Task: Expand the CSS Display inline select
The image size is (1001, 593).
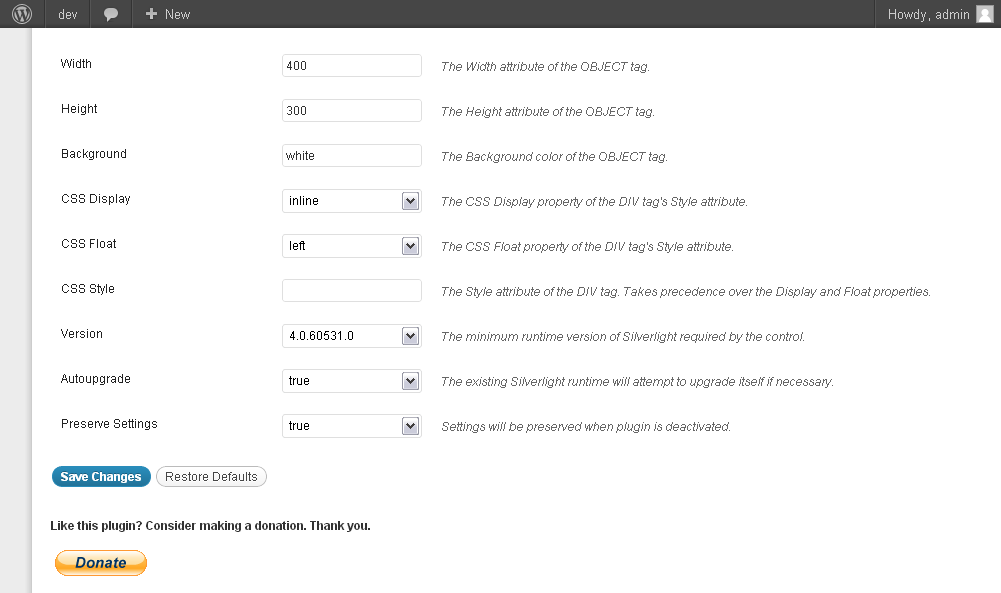Action: (352, 201)
